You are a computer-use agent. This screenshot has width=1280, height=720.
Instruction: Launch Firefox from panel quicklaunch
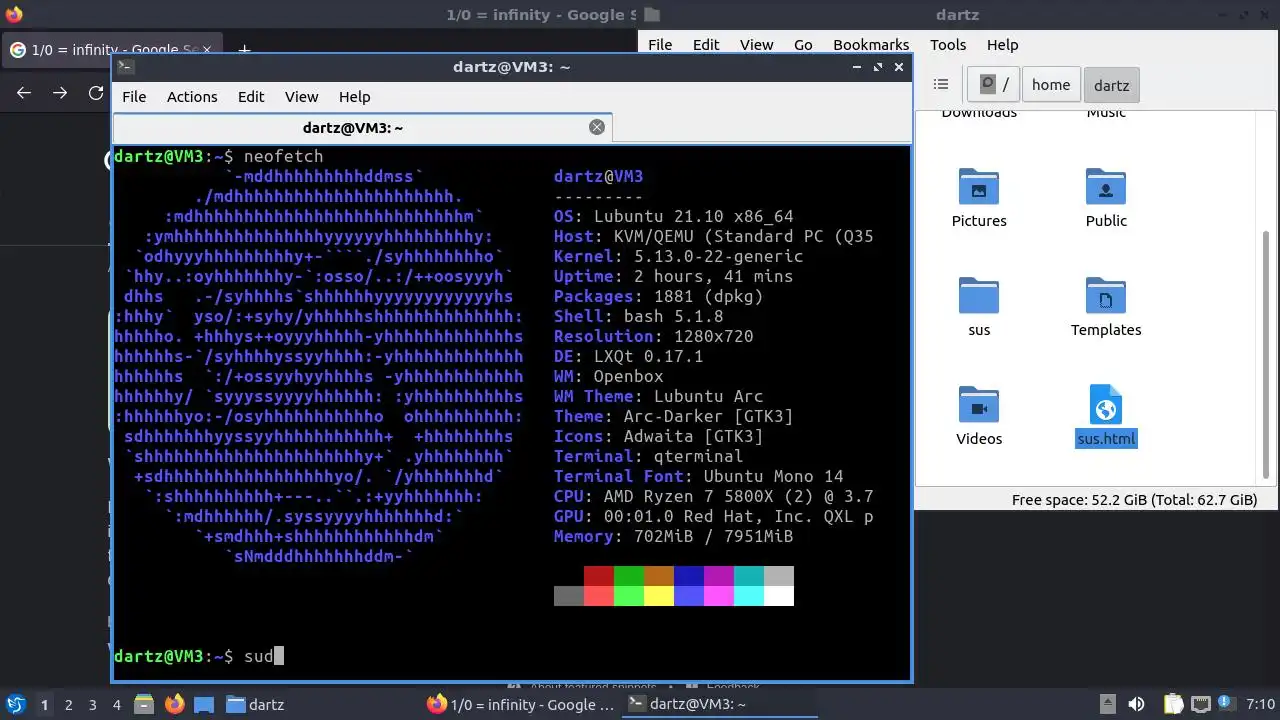(x=174, y=704)
